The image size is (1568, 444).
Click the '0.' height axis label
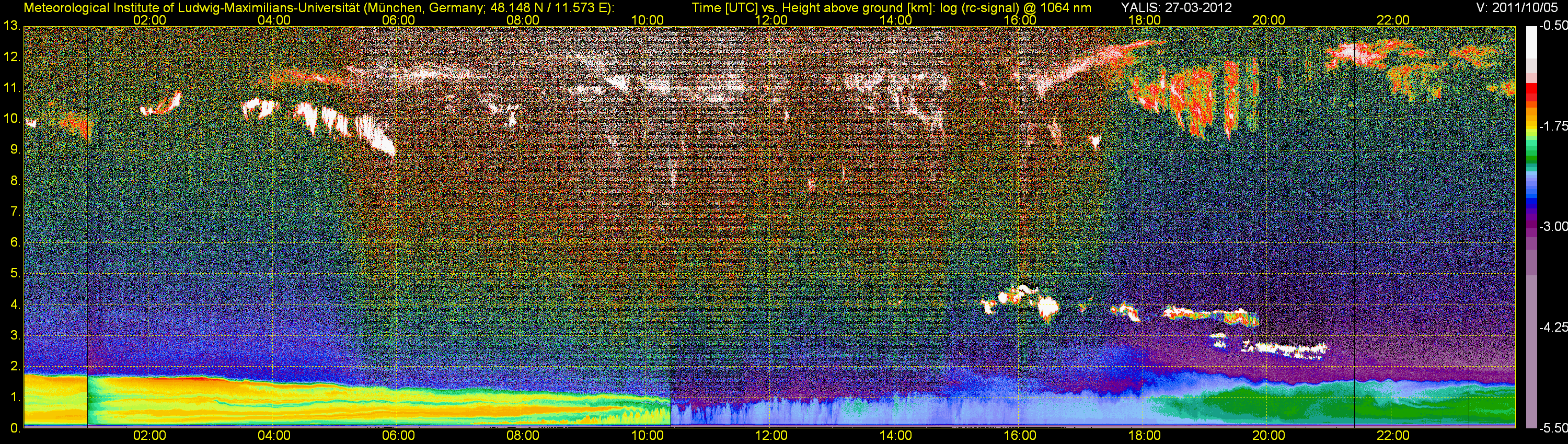point(15,428)
